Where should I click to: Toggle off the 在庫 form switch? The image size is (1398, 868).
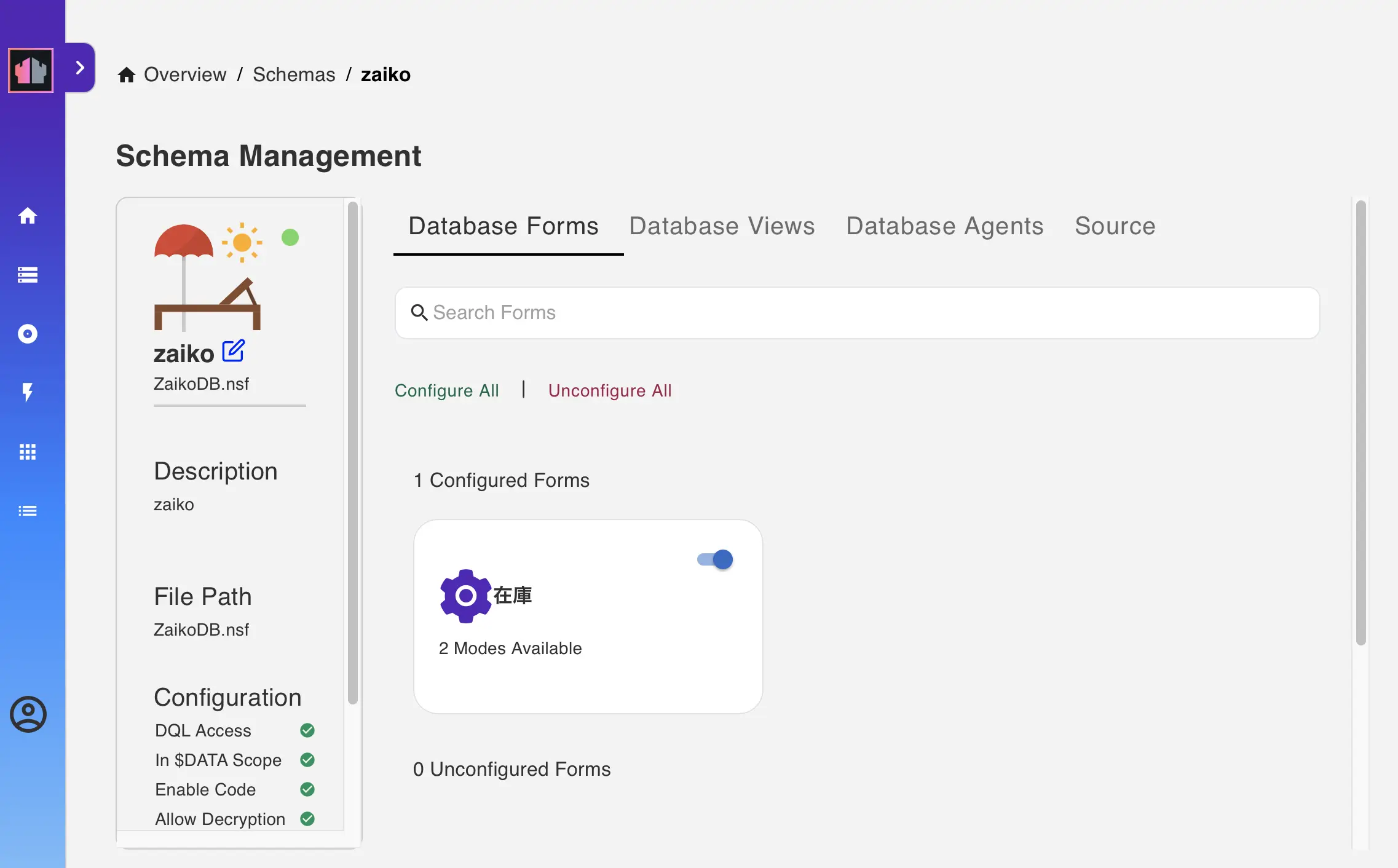(x=715, y=559)
